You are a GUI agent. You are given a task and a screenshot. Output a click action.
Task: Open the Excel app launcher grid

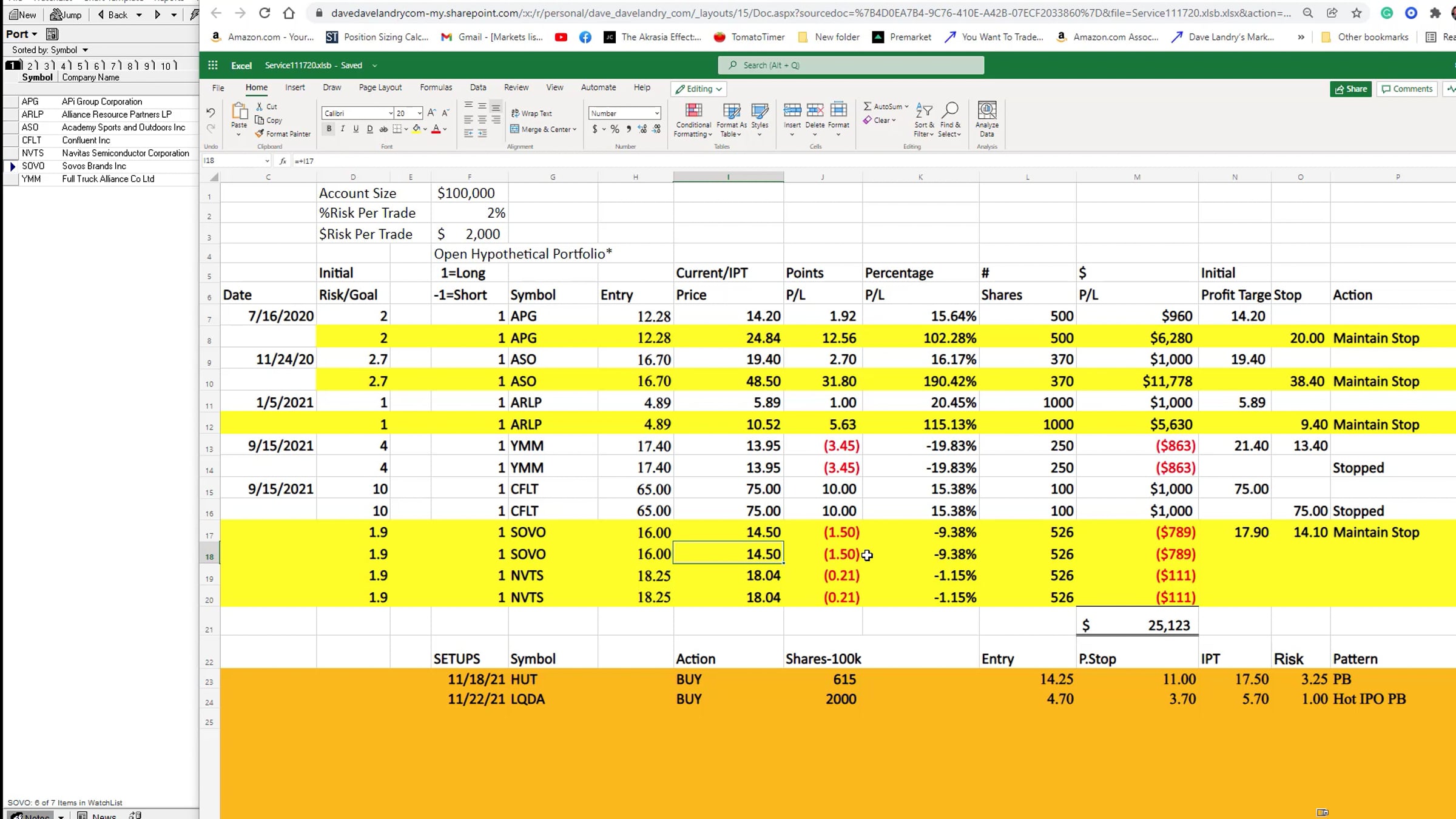(213, 65)
